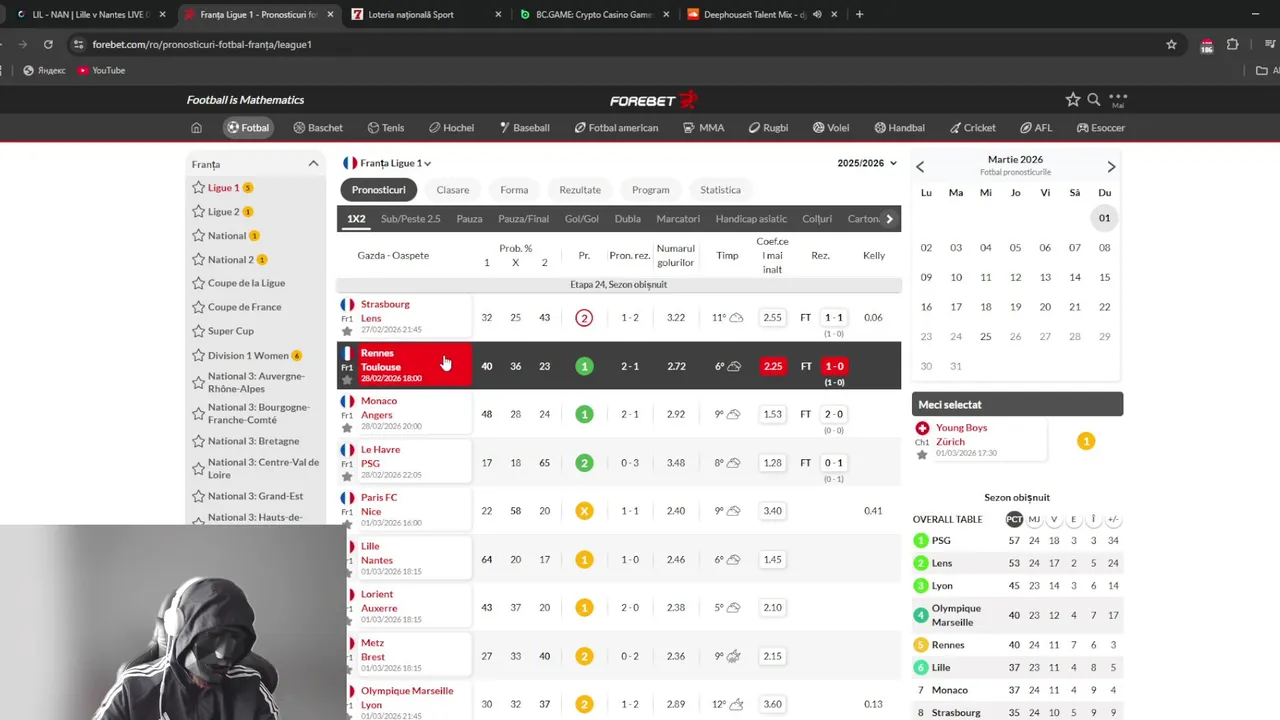The width and height of the screenshot is (1280, 720).
Task: Click the 3.40 odds for Paris FC Nice
Action: click(773, 511)
